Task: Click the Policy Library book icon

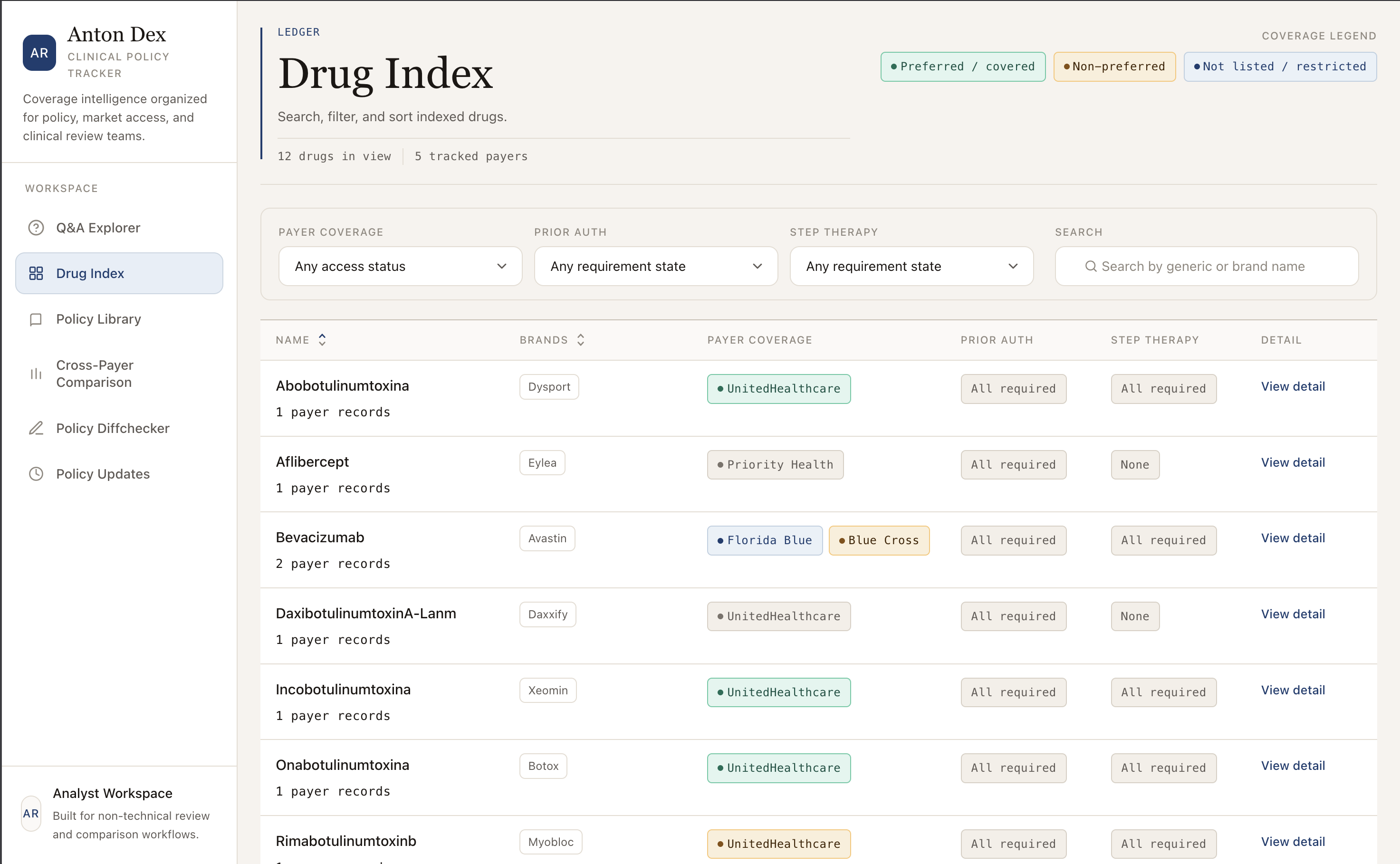Action: click(36, 319)
